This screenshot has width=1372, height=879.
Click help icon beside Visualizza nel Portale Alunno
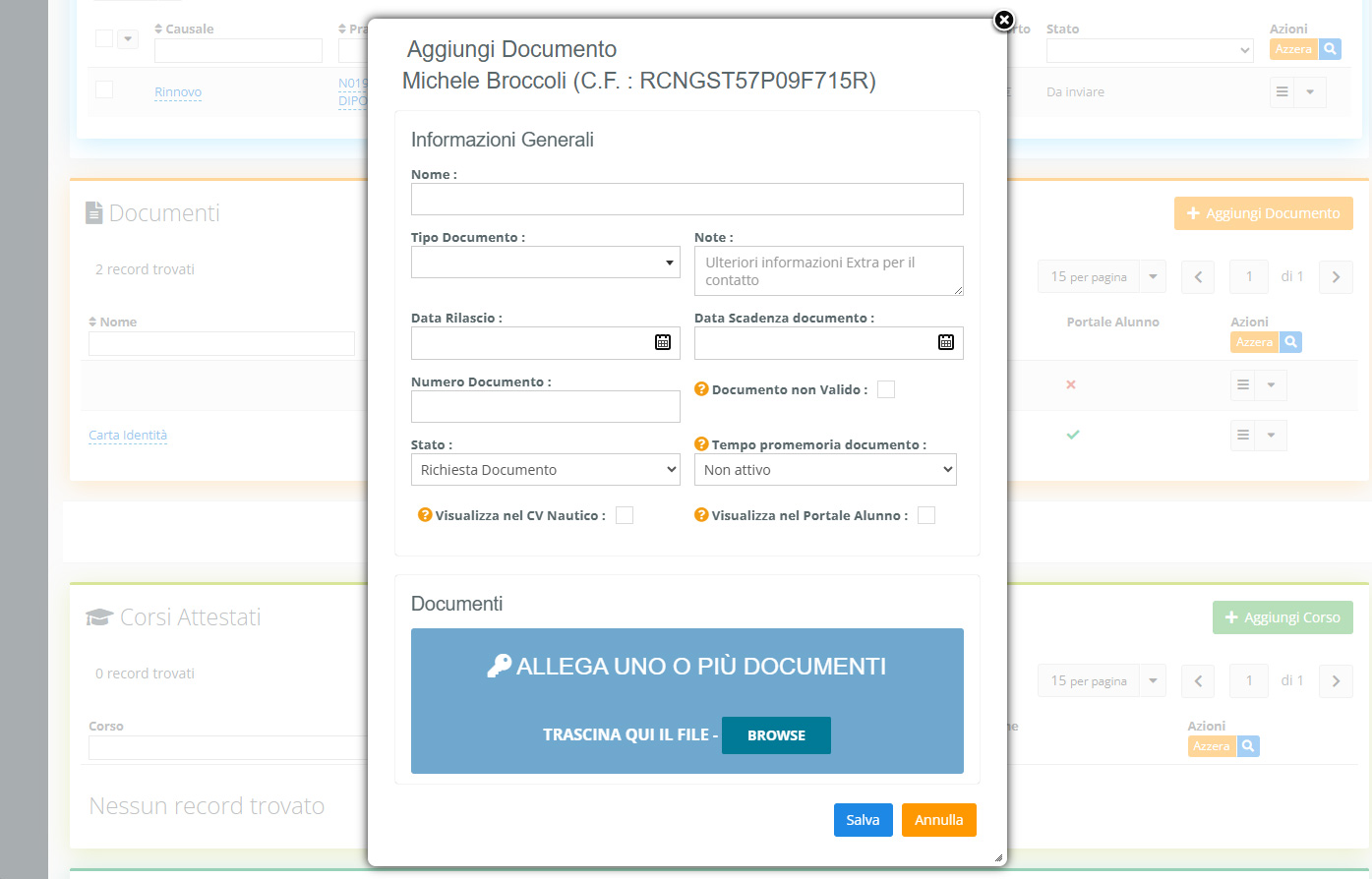[701, 515]
